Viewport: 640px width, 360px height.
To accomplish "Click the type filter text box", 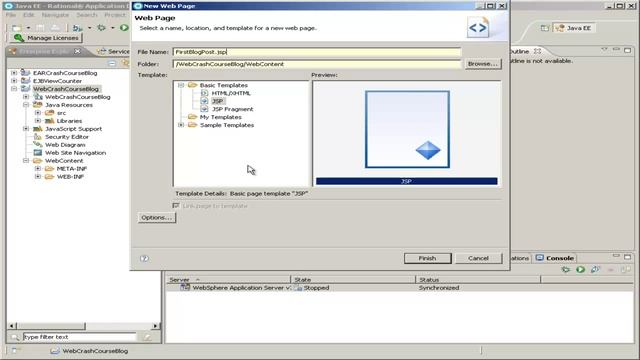I will click(x=80, y=337).
